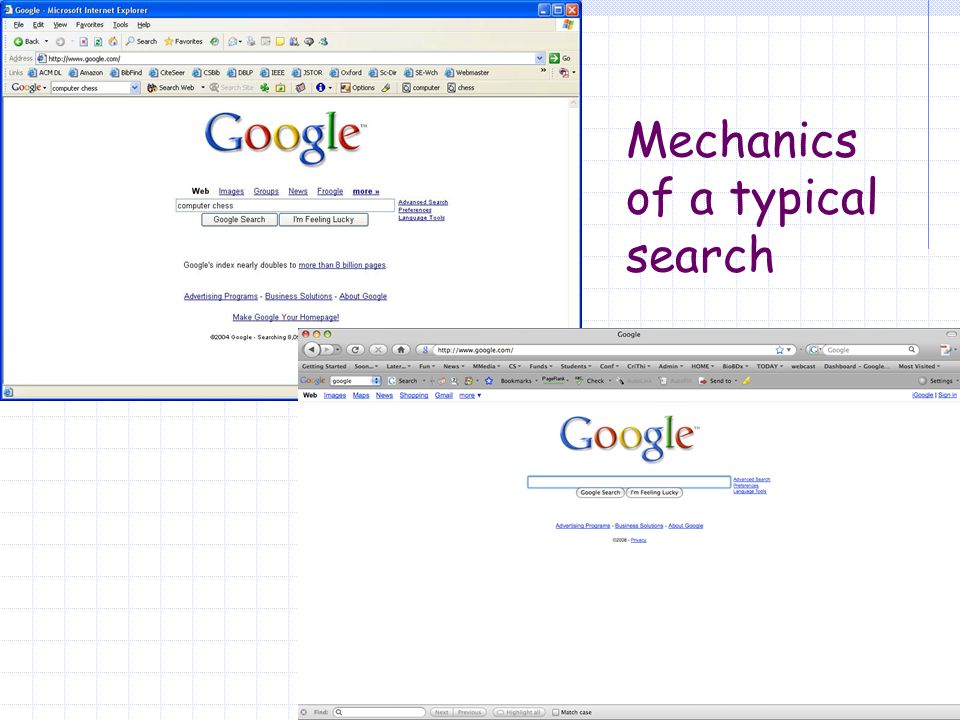960x720 pixels.
Task: Click the empty Google search box in Firefox
Action: coord(629,482)
